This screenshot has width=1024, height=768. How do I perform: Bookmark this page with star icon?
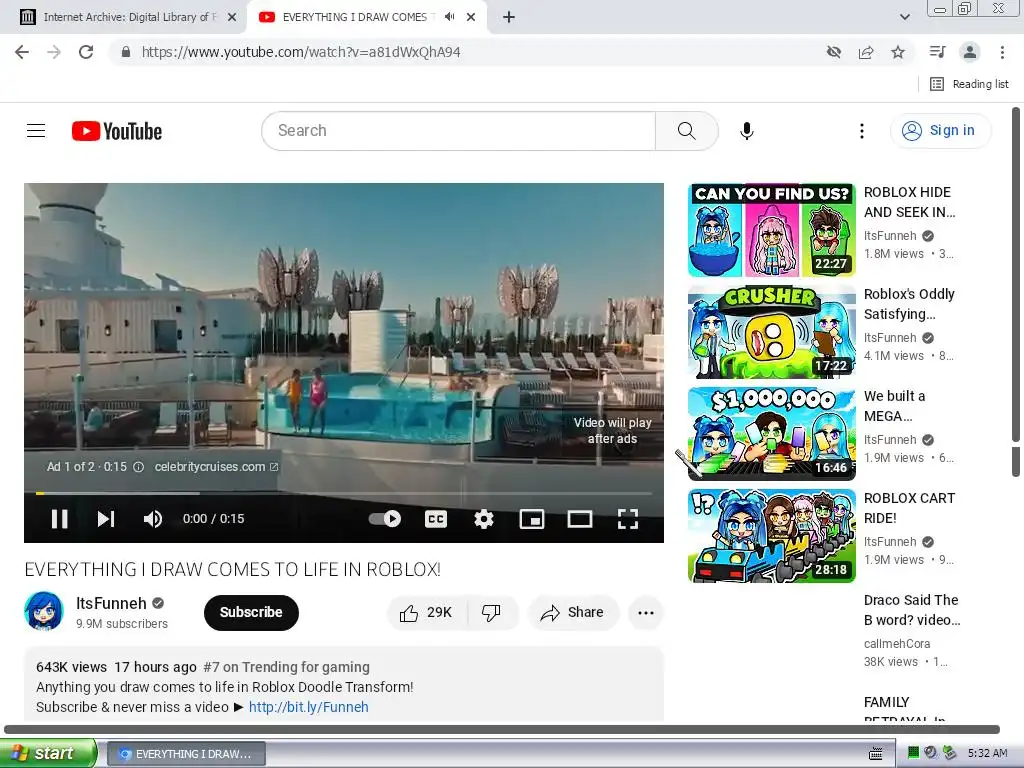pos(898,52)
